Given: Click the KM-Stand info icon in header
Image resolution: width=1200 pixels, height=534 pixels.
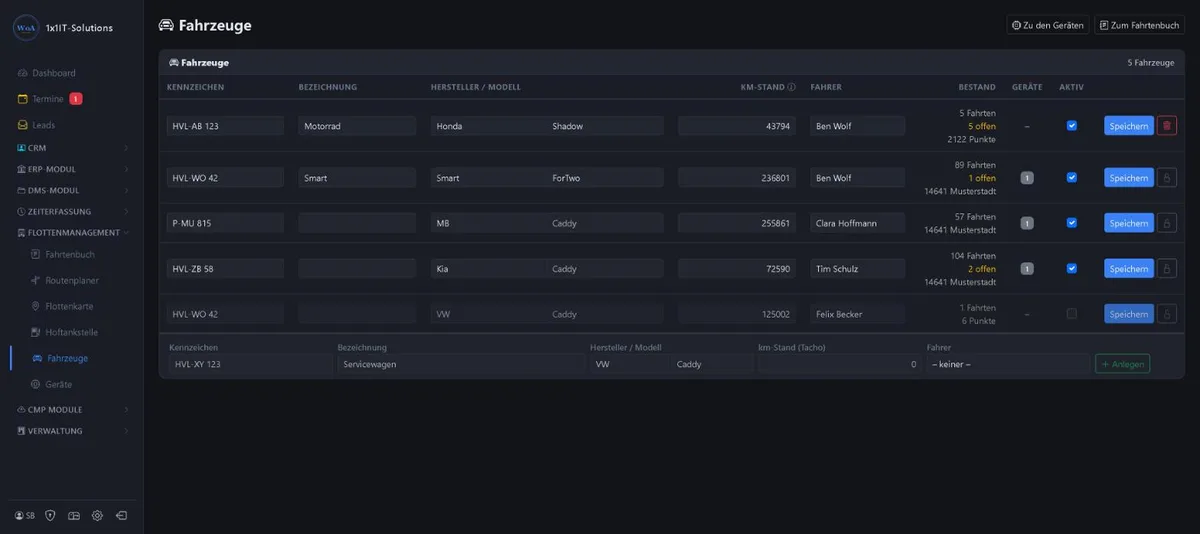Looking at the screenshot, I should pyautogui.click(x=791, y=87).
